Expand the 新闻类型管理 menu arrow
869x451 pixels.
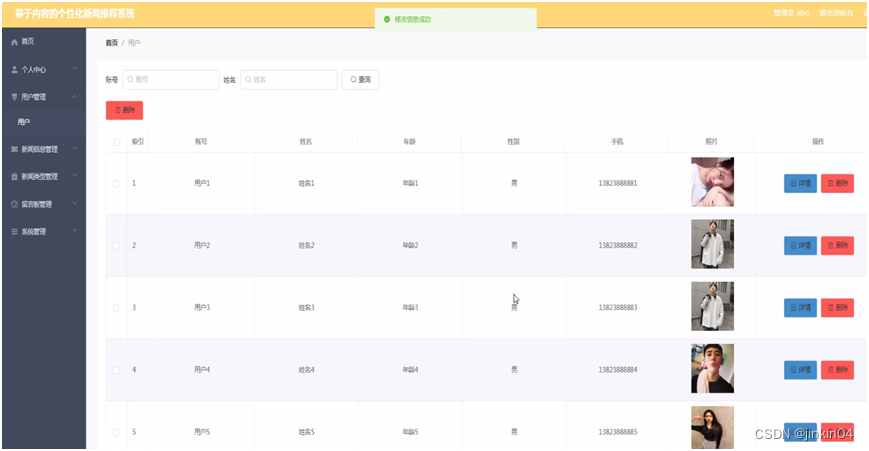pyautogui.click(x=75, y=176)
